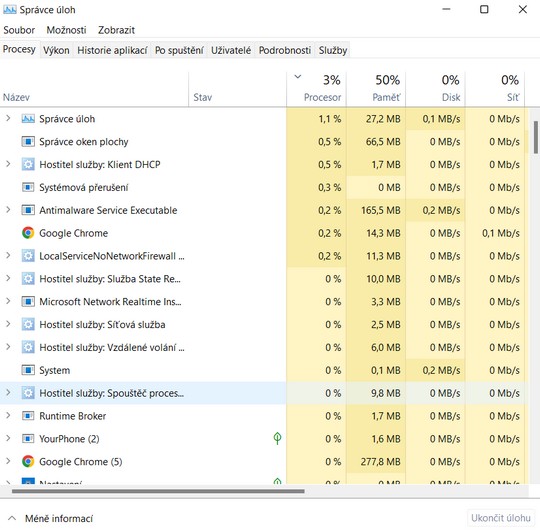Sort by the Procesor column header
Screen dimensions: 540x532
pos(316,89)
